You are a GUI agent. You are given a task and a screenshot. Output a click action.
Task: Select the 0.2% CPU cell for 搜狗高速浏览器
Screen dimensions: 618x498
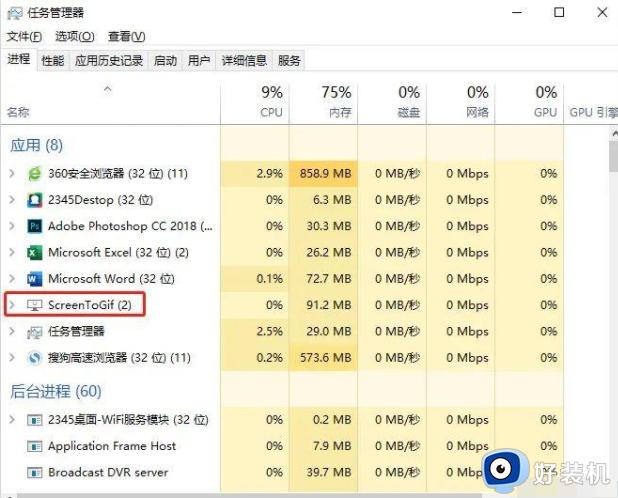tap(255, 358)
